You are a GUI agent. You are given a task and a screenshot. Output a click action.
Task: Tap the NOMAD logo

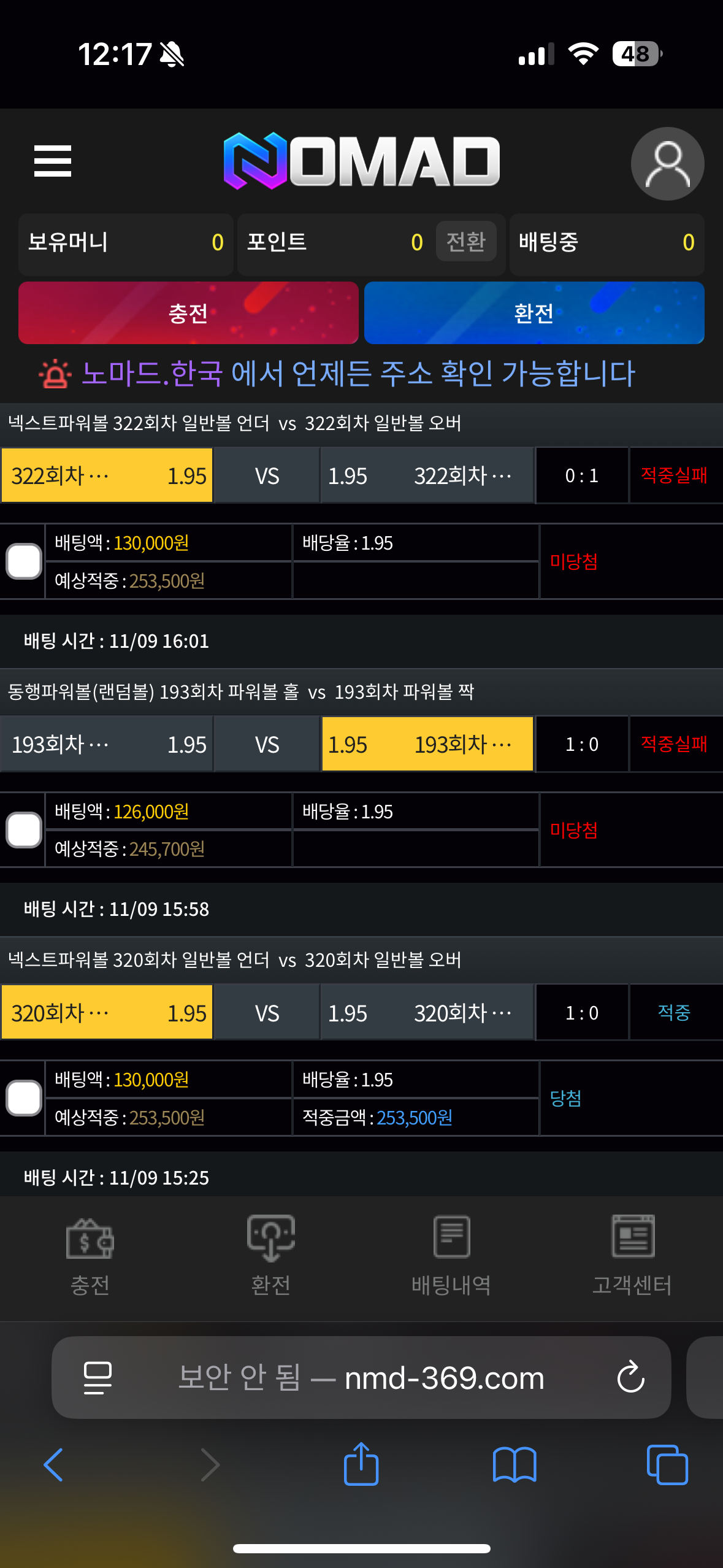(x=362, y=161)
